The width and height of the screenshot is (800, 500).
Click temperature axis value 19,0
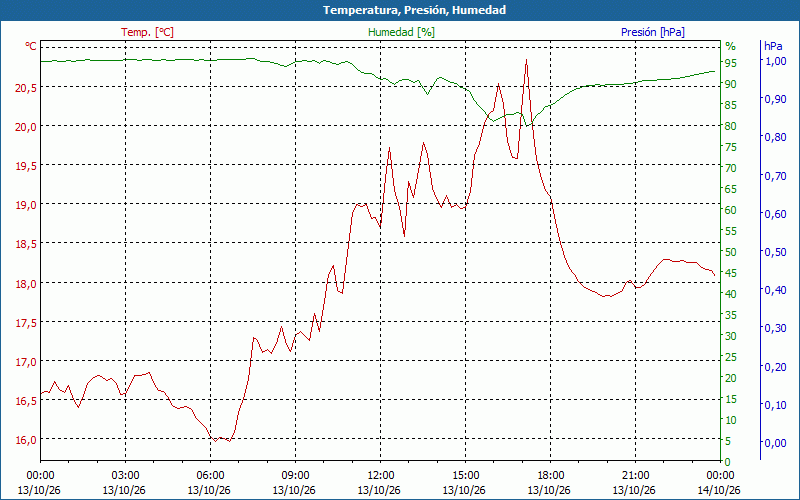(26, 206)
